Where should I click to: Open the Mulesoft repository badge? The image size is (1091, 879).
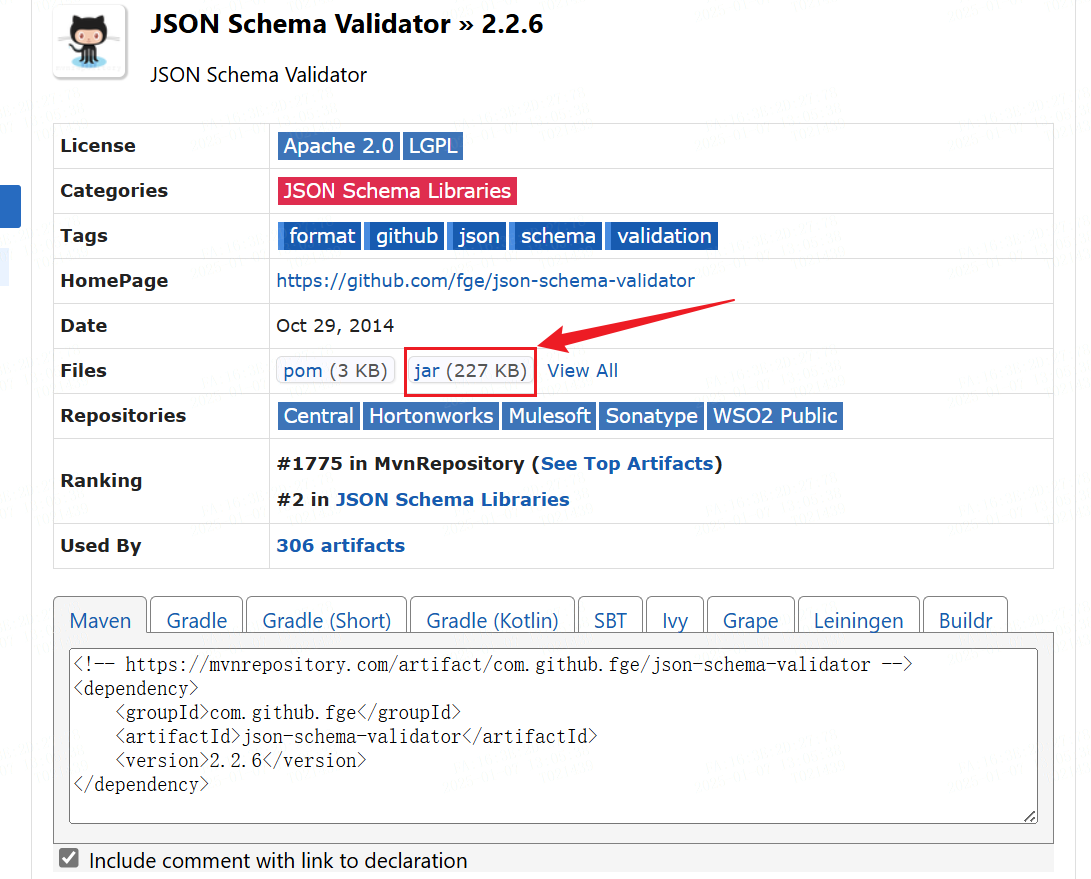(550, 416)
